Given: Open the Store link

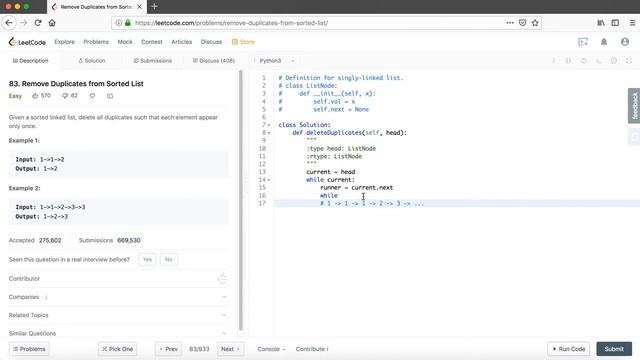Looking at the screenshot, I should pos(243,42).
